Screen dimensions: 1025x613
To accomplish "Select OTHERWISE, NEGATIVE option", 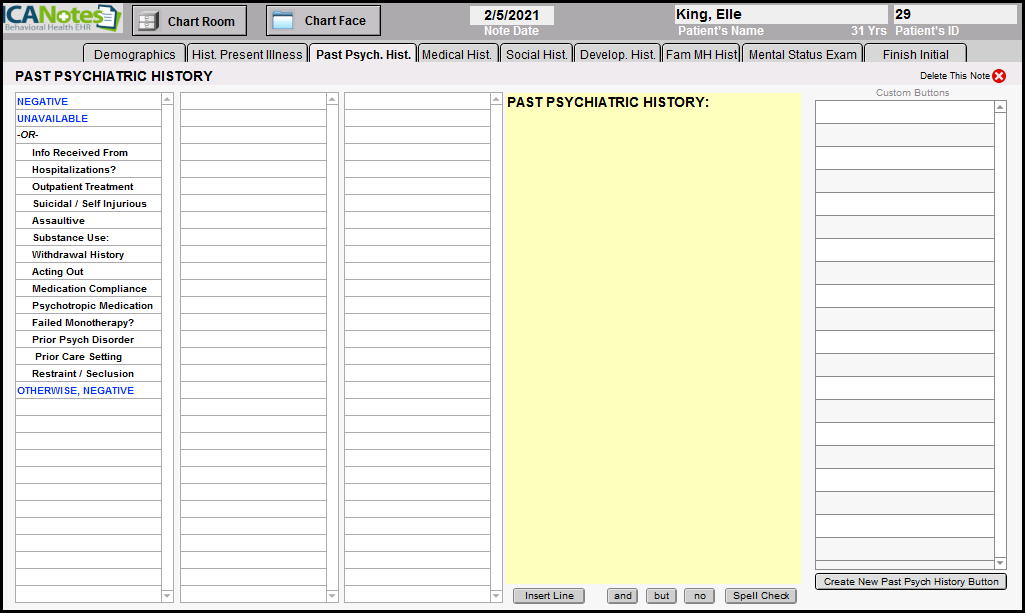I will pyautogui.click(x=75, y=391).
